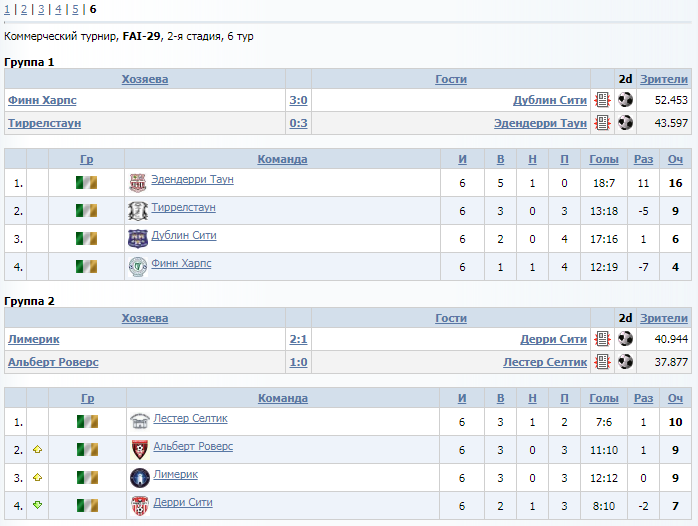Open Лестер Селтик team link in standings

pos(190,418)
